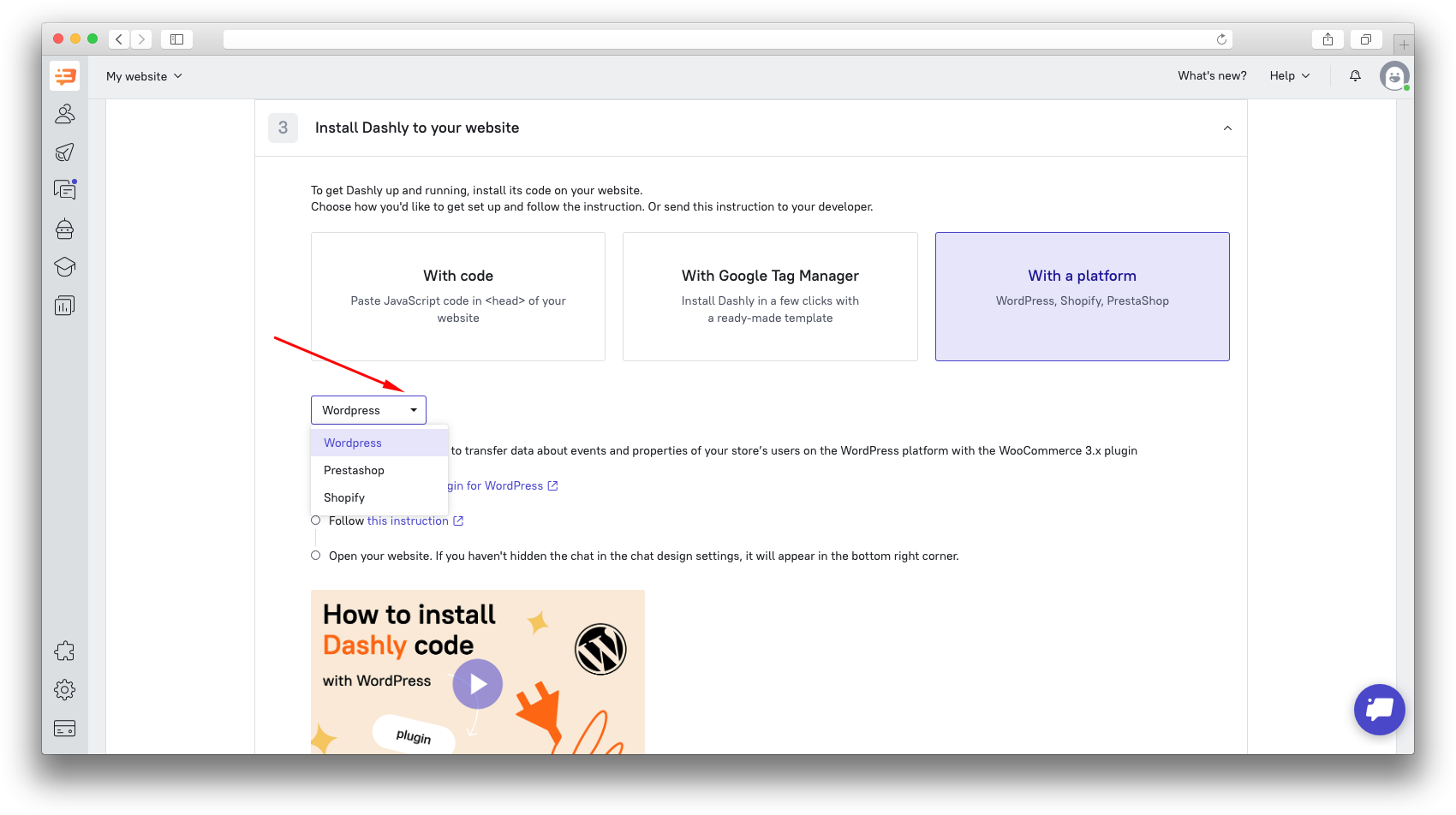Open What's new link
This screenshot has width=1456, height=815.
[1212, 76]
